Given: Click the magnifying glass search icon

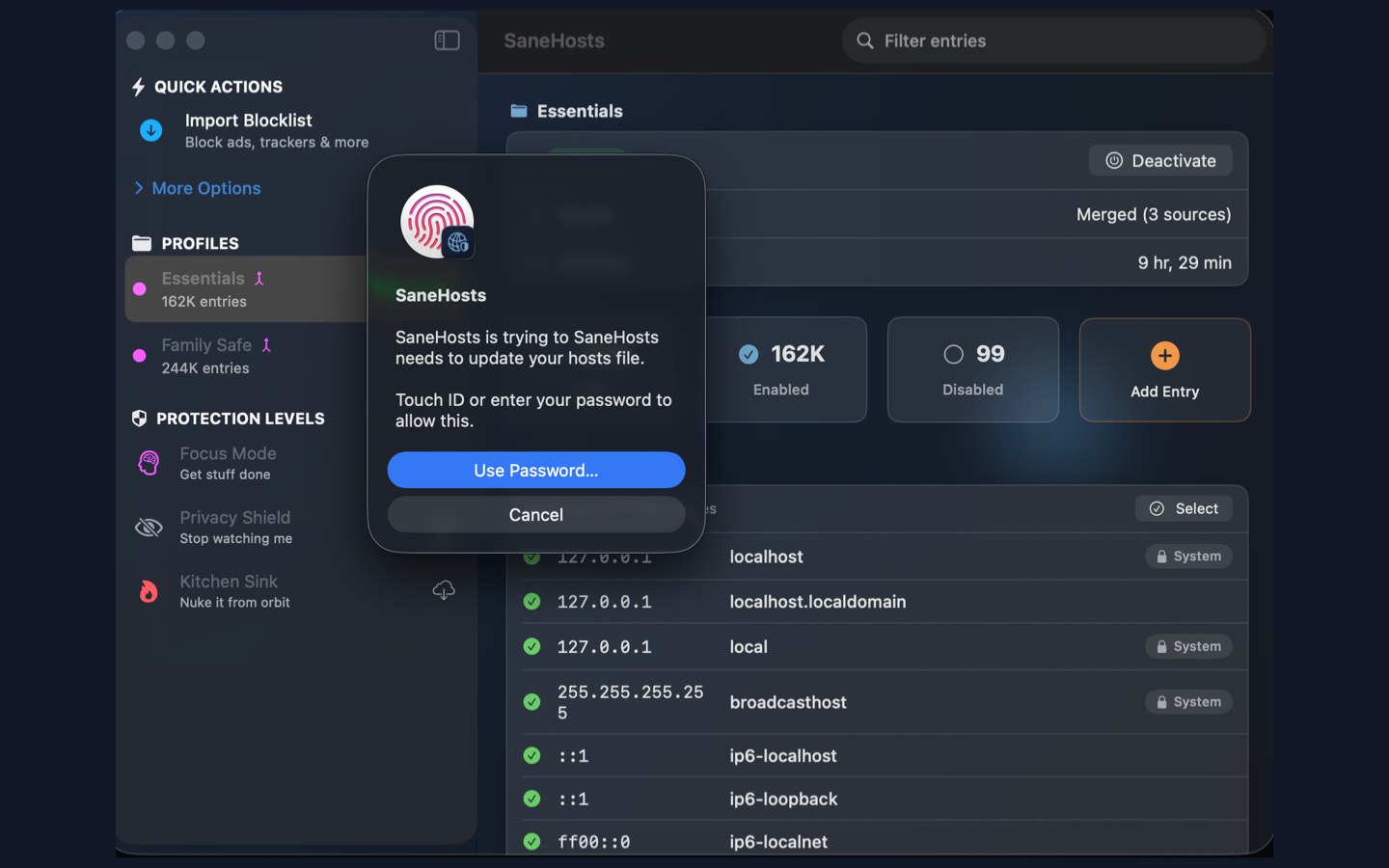Looking at the screenshot, I should (865, 41).
